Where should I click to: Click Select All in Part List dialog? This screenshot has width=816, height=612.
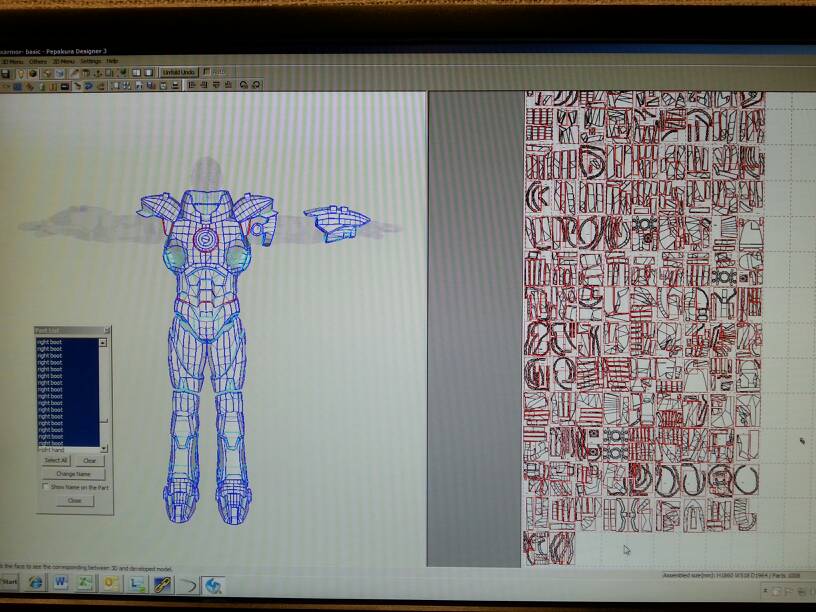(x=56, y=461)
